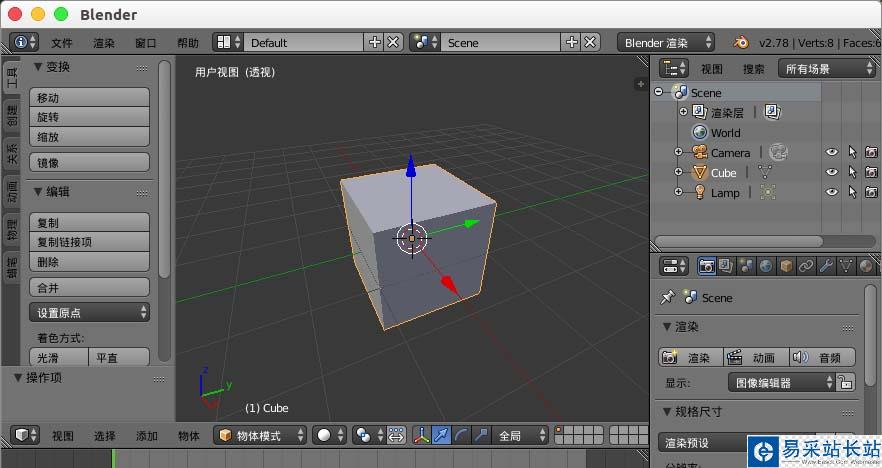Open the 3D View editor type selector

pos(25,435)
